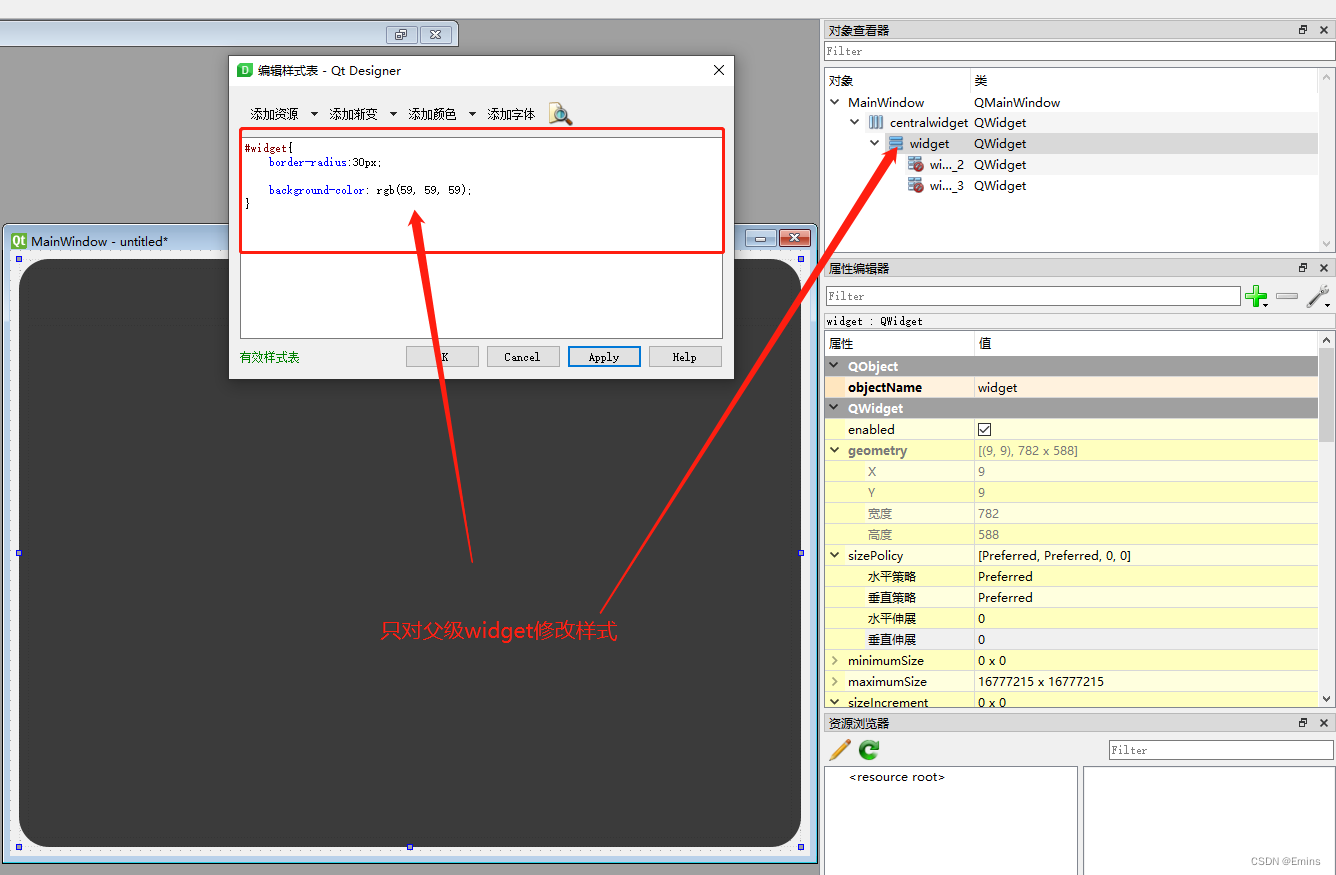Open the 添加资源 dropdown arrow
Screen dimensions: 1336x875
click(x=314, y=114)
